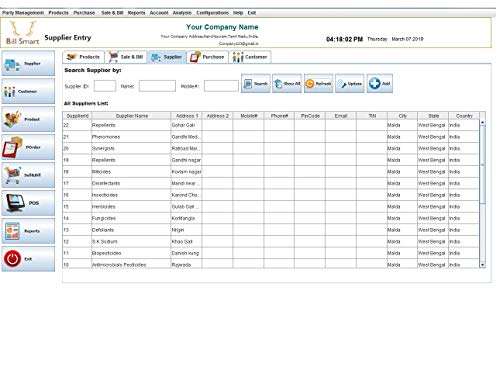Focus the Supplier ID search field

tap(105, 86)
